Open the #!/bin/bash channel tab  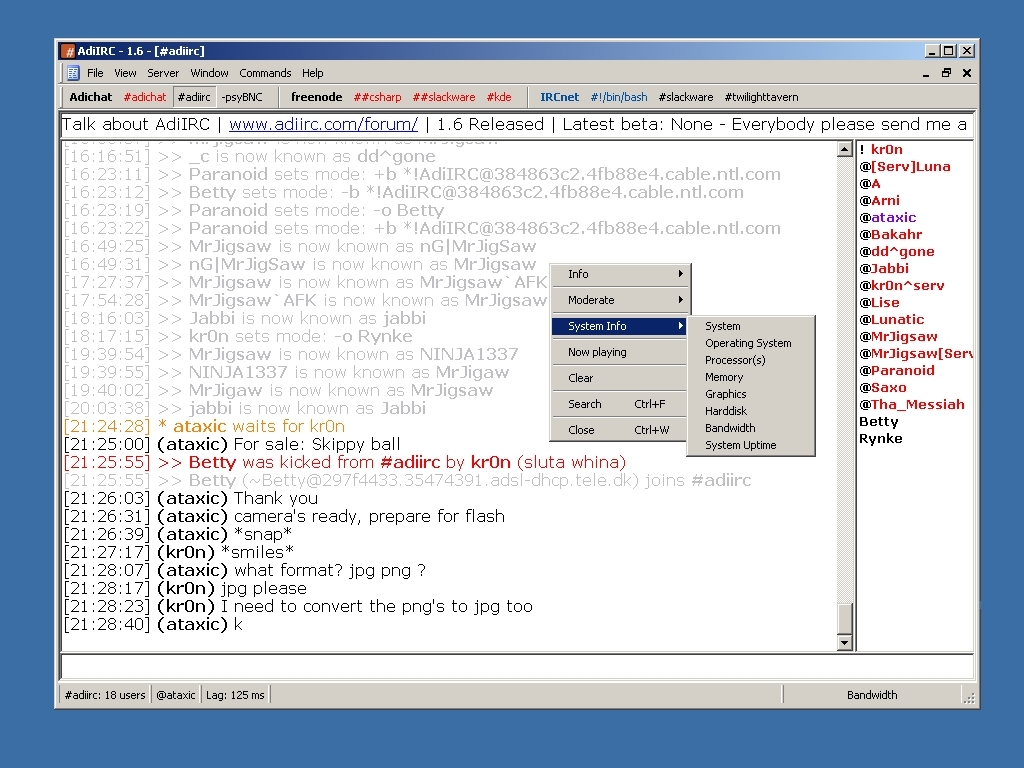pos(619,97)
